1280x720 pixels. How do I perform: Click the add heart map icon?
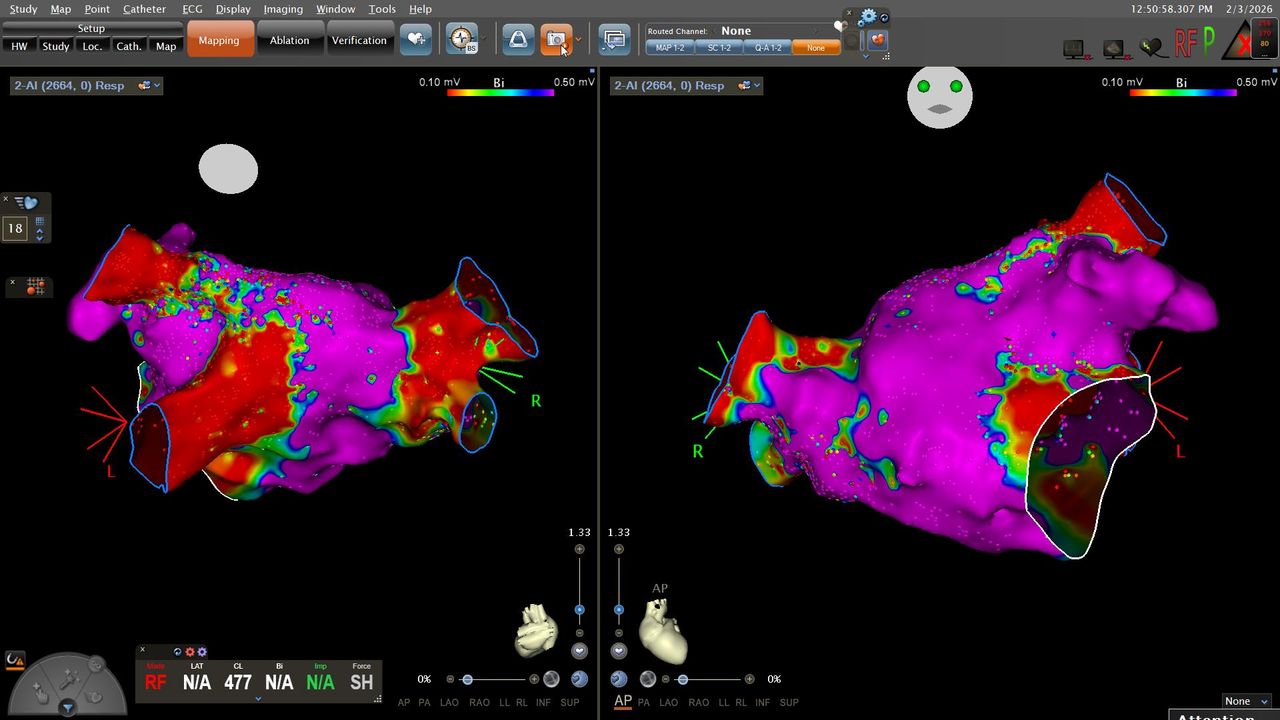415,40
